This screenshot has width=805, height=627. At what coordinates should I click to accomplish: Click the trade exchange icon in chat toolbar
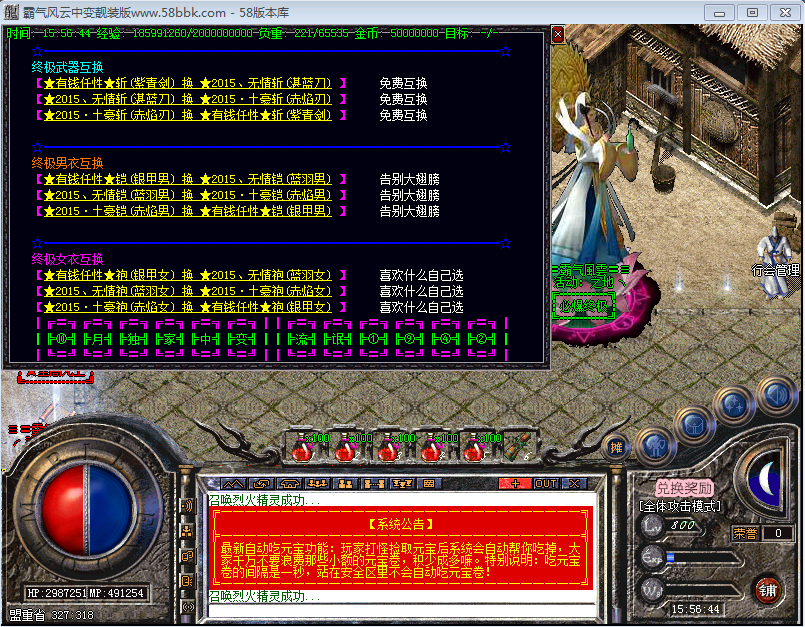click(x=261, y=483)
